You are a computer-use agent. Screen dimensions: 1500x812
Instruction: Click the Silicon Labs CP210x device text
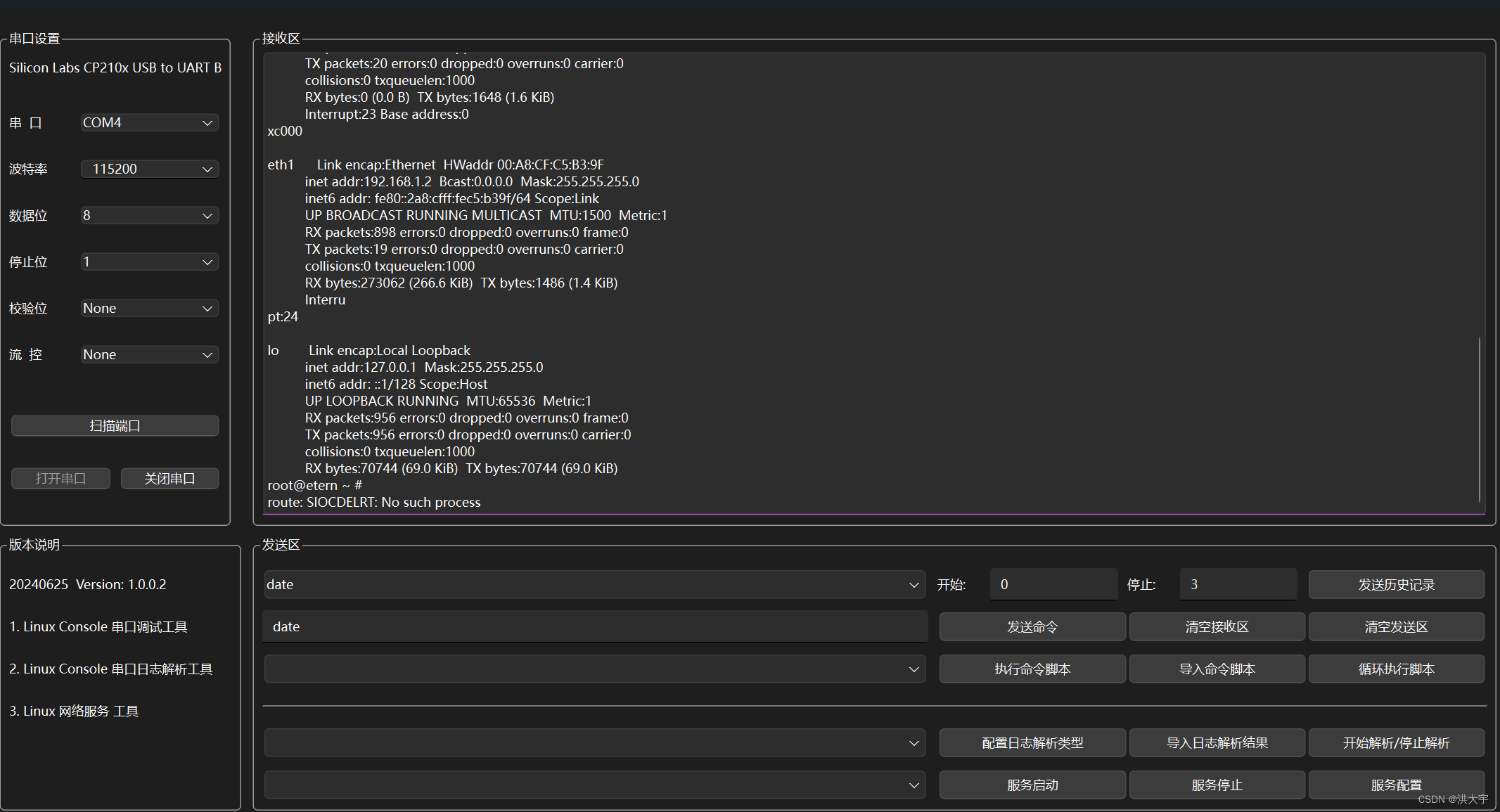pyautogui.click(x=115, y=67)
